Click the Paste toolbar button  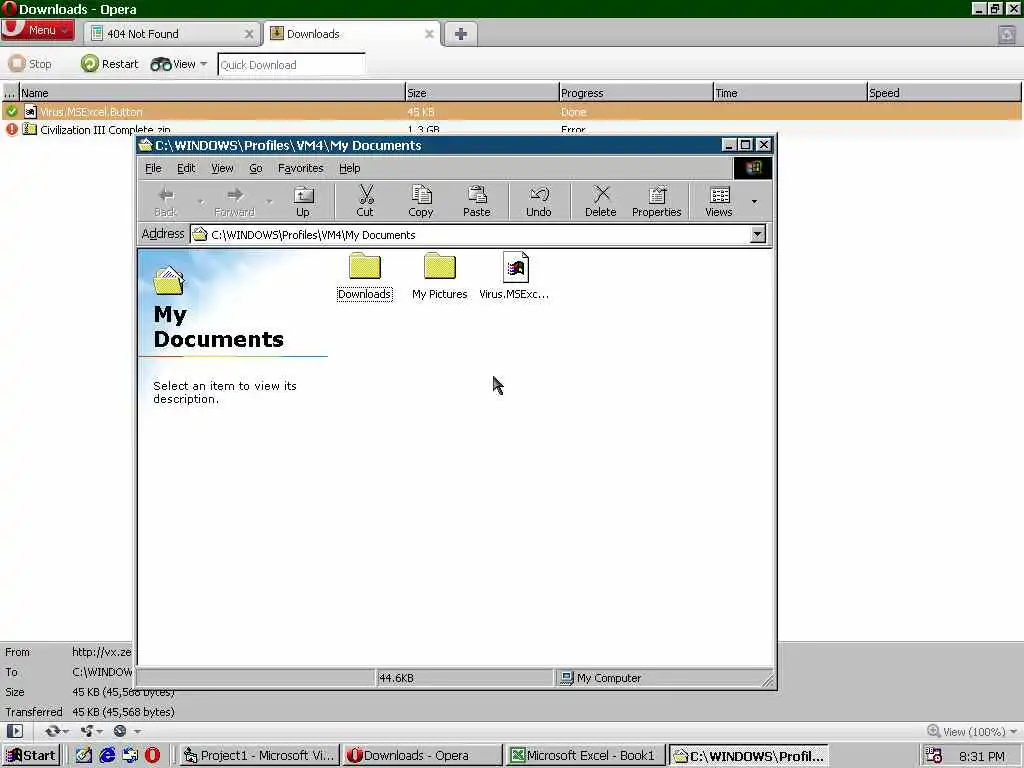(x=477, y=201)
